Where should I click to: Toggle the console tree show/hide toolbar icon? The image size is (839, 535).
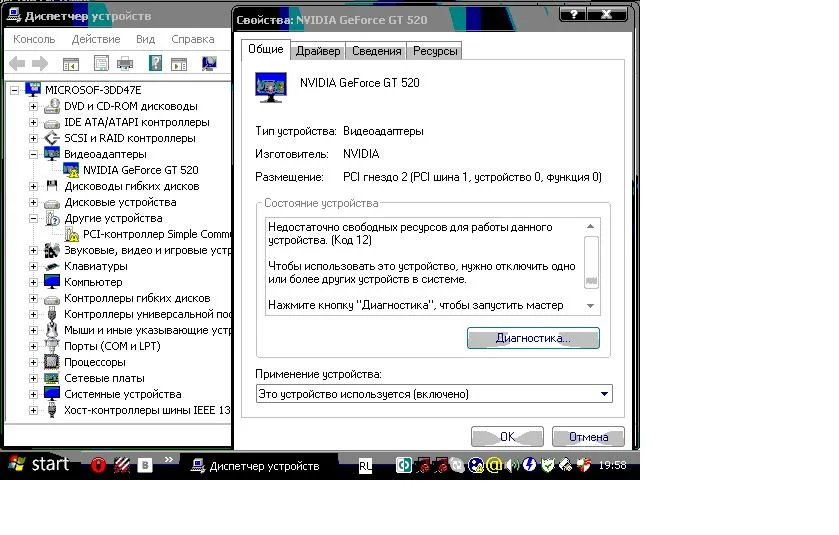pos(71,64)
